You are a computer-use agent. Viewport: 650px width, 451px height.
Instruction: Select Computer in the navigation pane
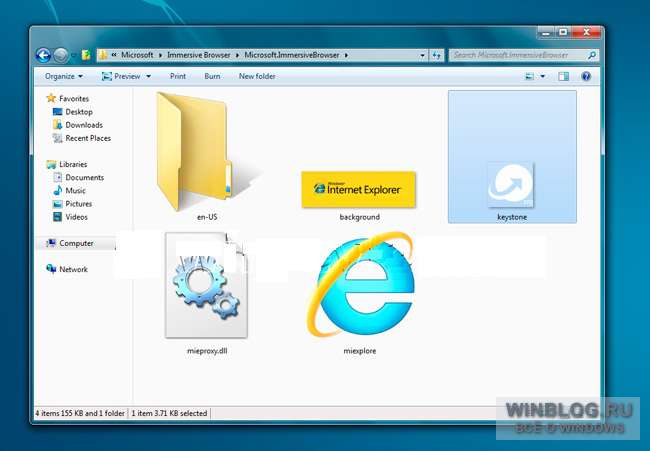tap(76, 243)
